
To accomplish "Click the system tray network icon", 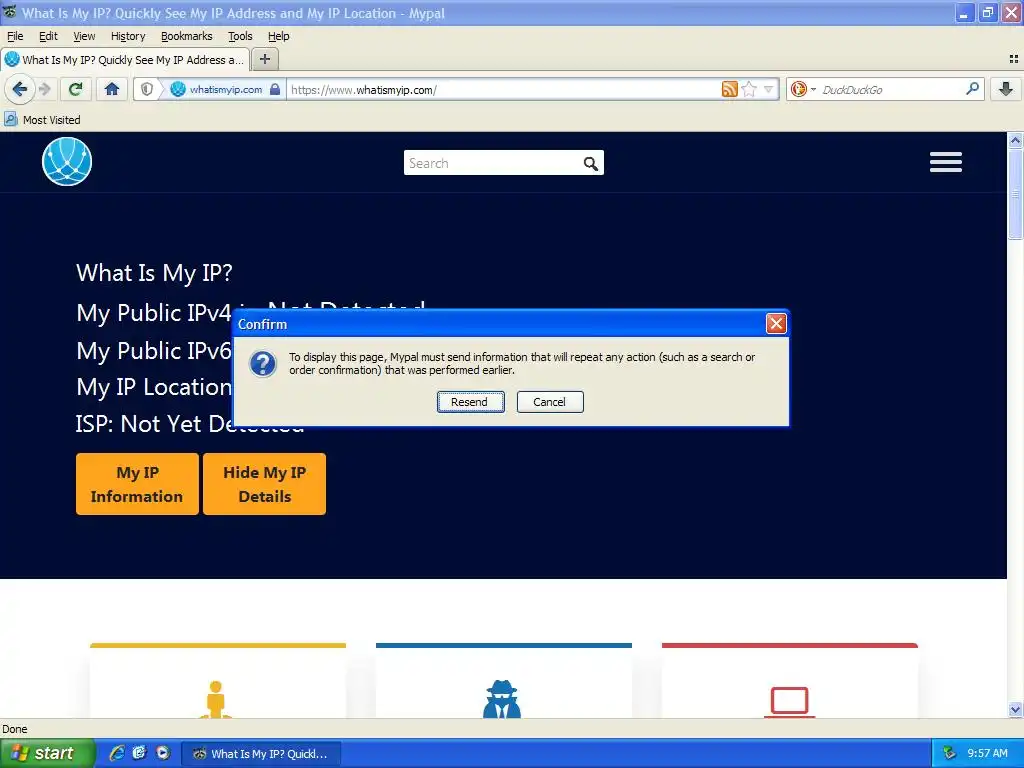I will 950,753.
